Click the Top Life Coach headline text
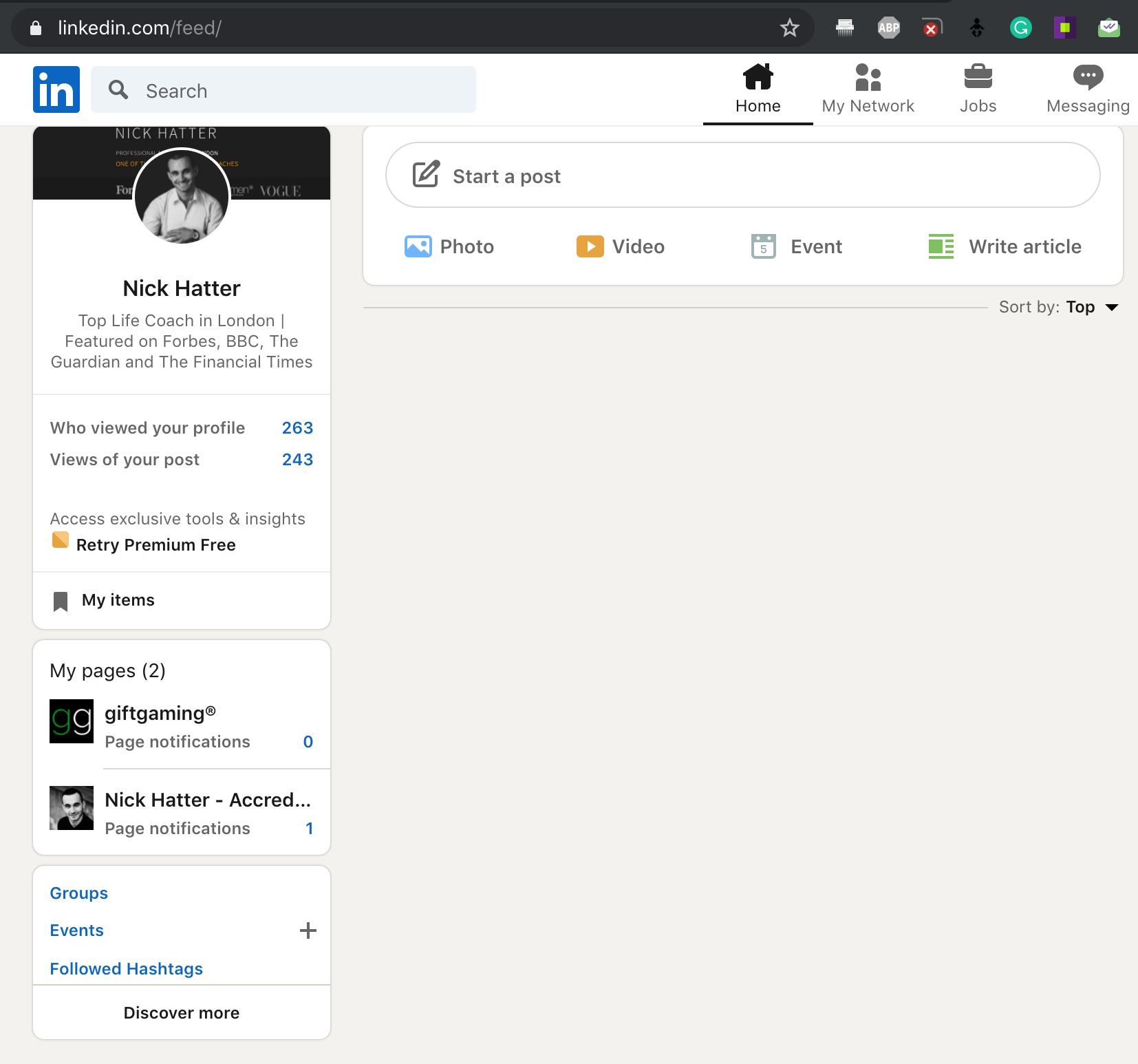 [182, 341]
